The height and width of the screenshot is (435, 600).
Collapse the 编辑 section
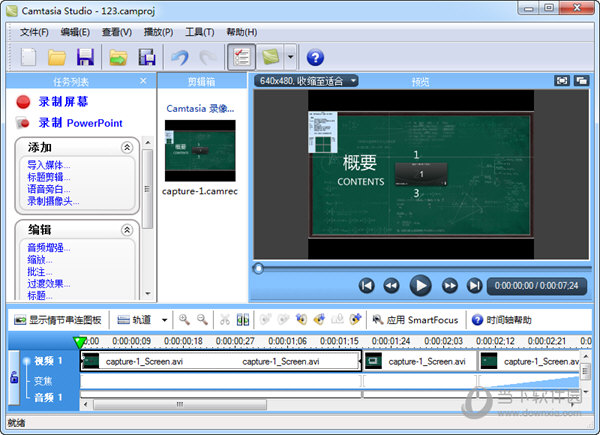127,230
